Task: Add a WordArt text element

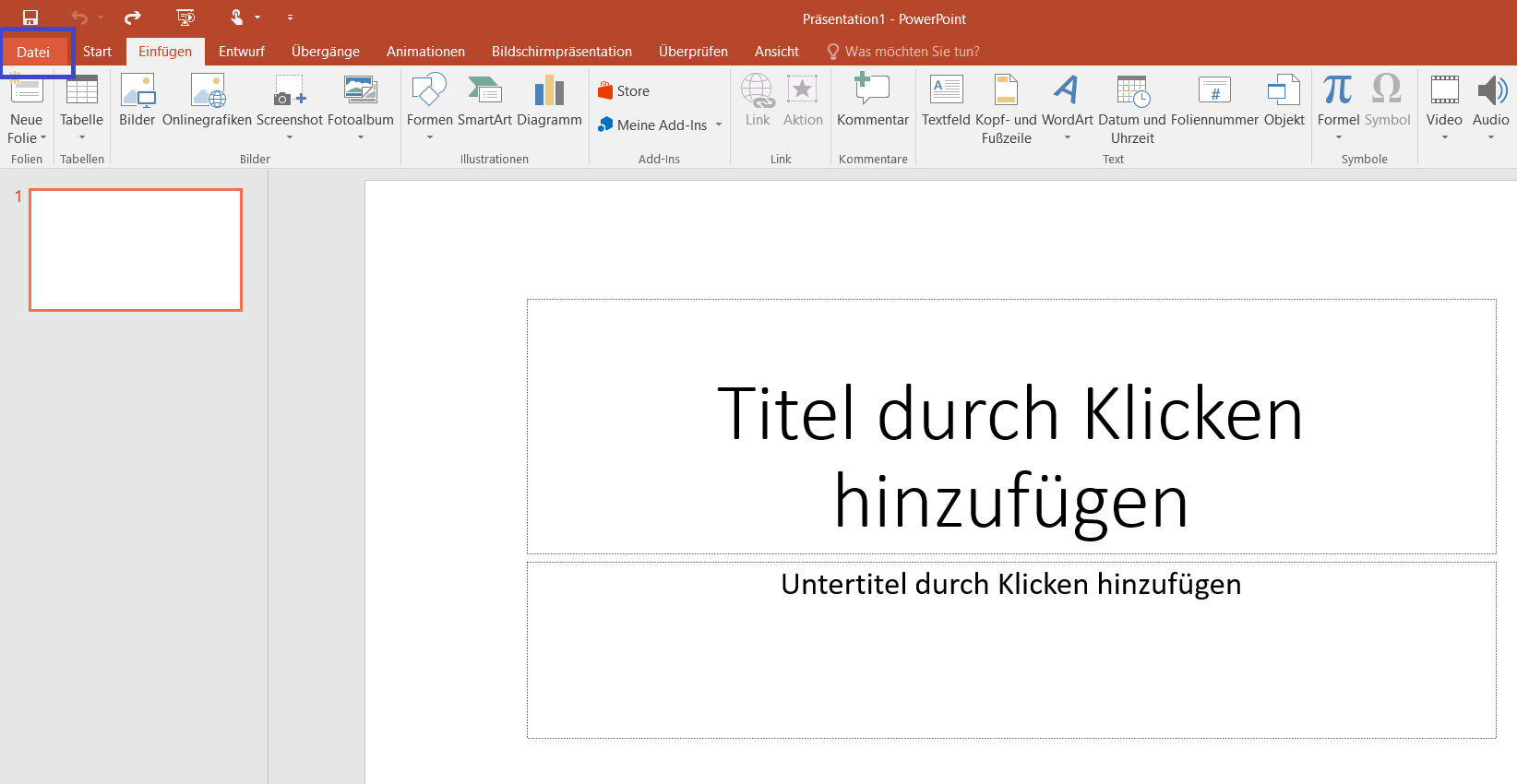Action: coord(1067,92)
